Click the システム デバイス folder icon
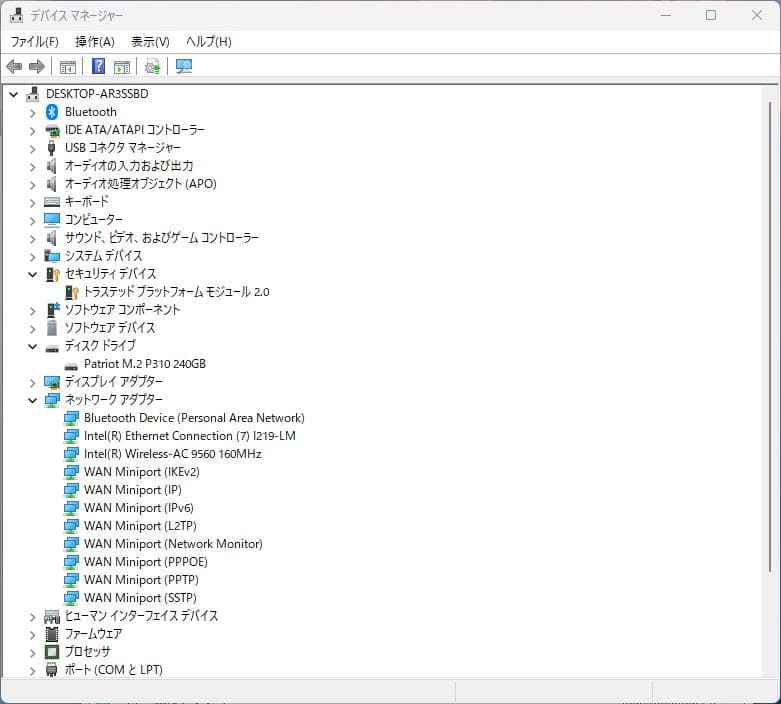 point(52,256)
